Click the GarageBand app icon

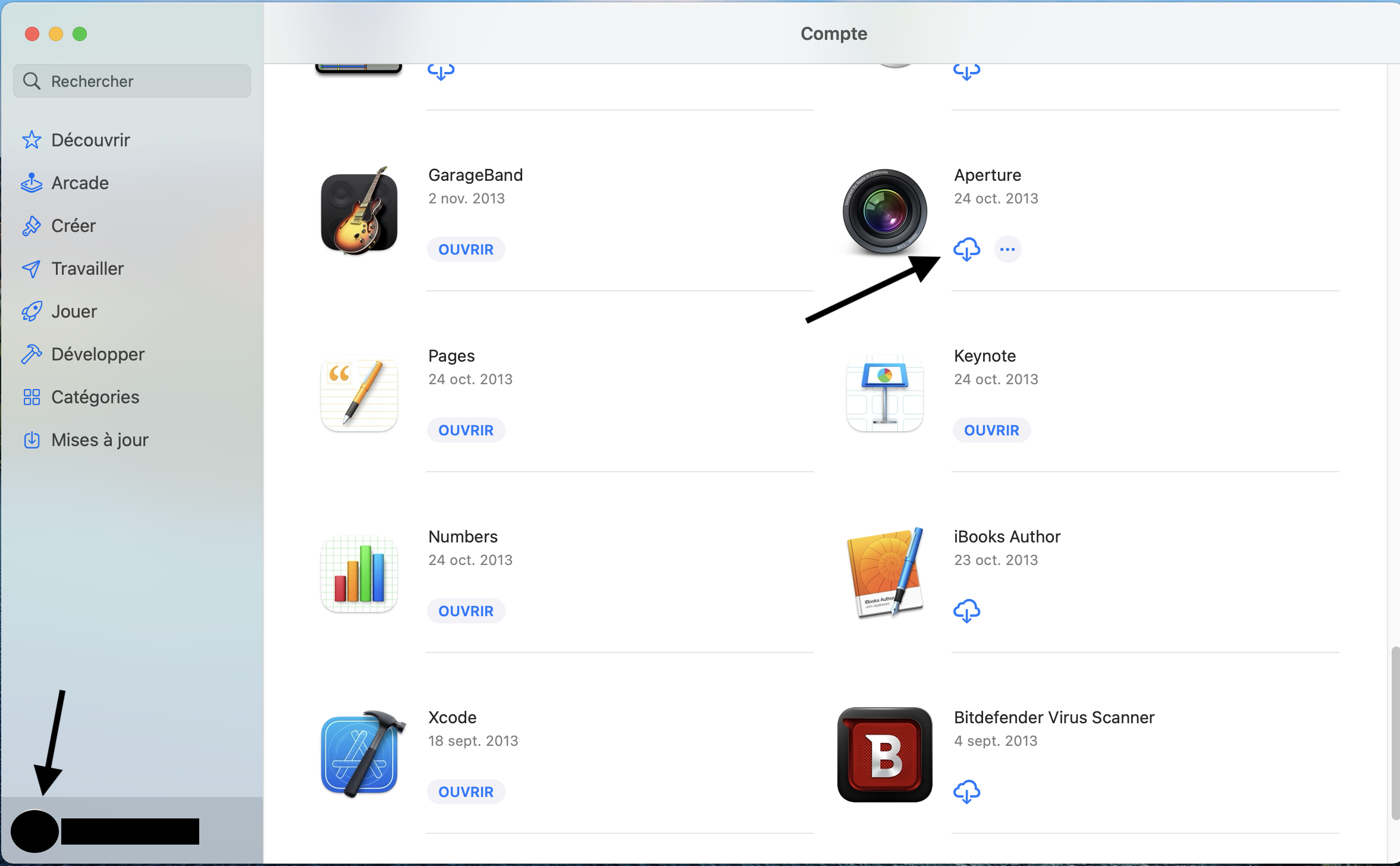coord(359,212)
